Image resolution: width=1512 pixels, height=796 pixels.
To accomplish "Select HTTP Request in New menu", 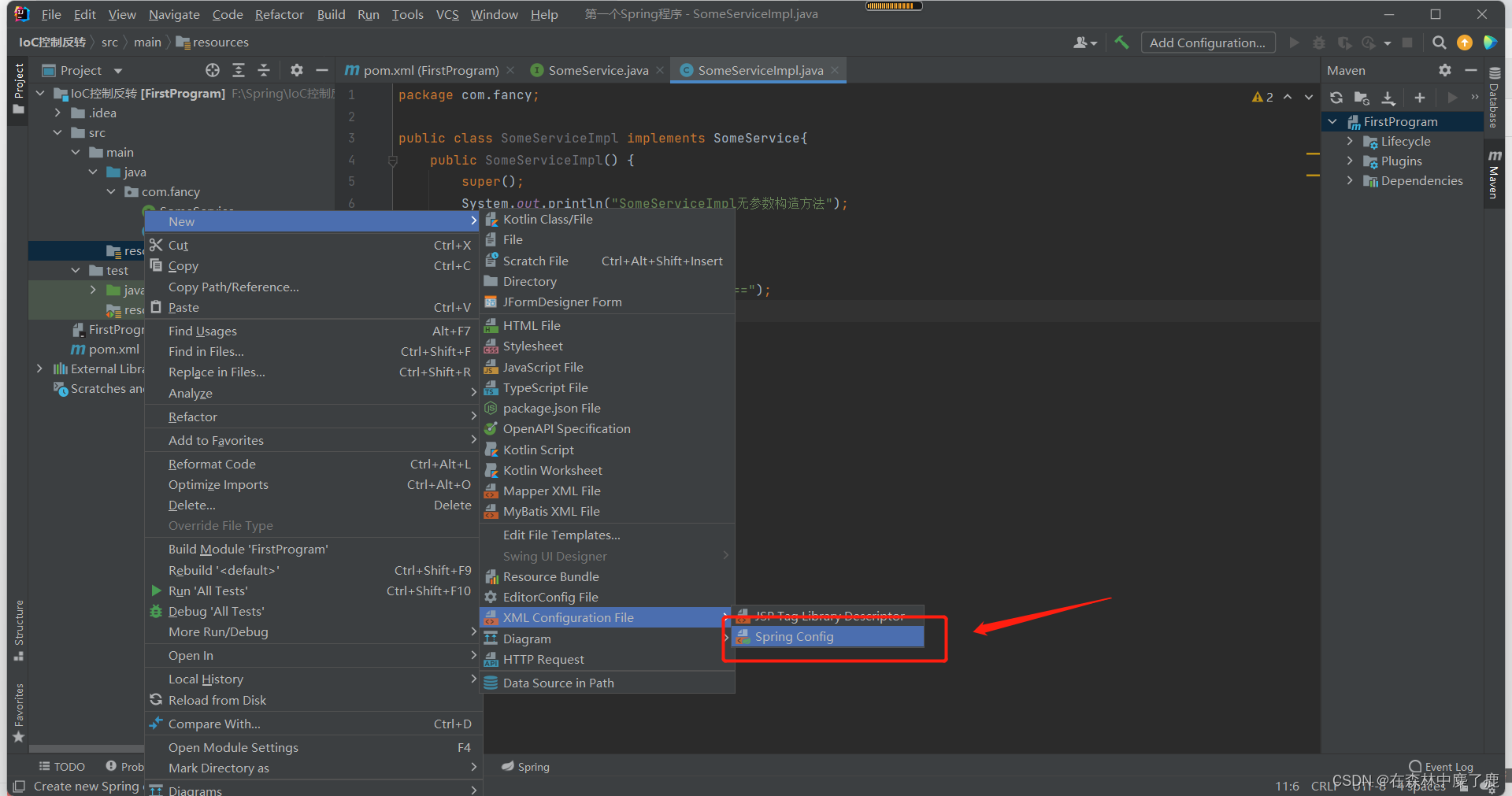I will tap(607, 659).
